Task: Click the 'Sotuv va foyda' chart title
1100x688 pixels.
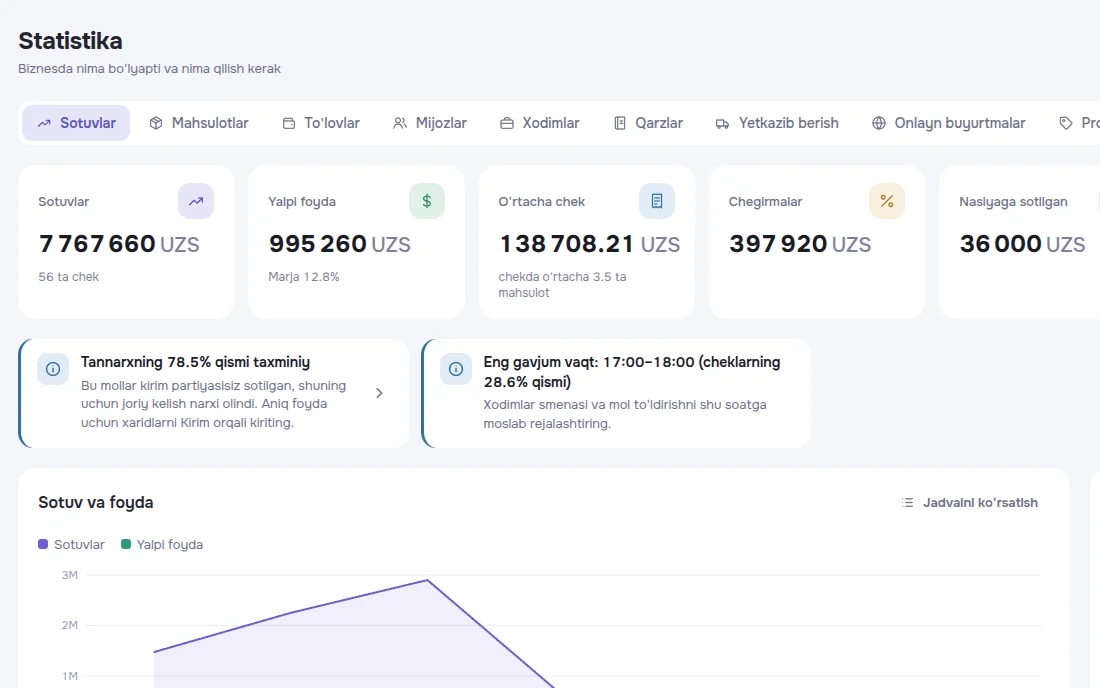Action: (x=95, y=502)
